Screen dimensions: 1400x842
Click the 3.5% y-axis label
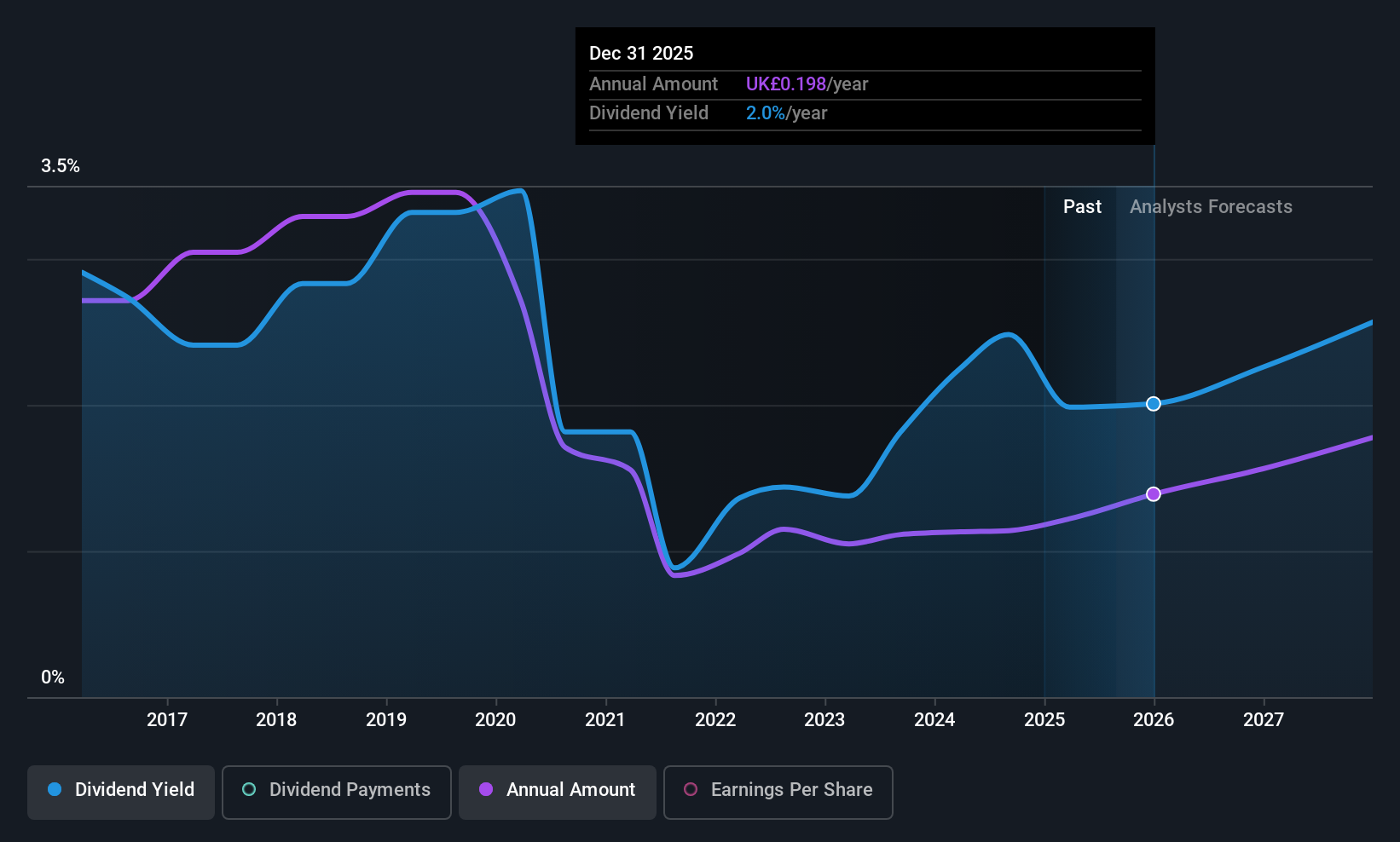click(61, 166)
